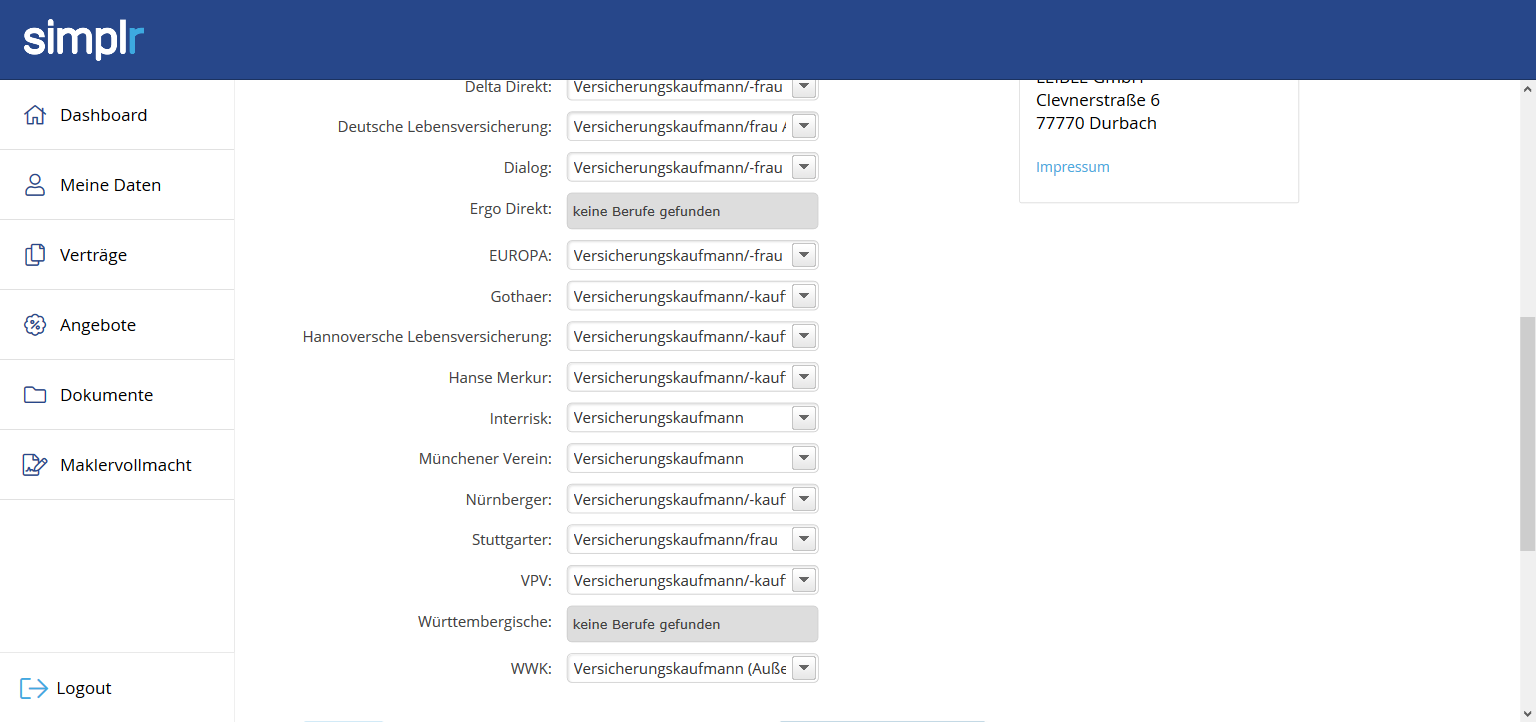Click the Verträge documents icon
The image size is (1536, 722).
click(x=35, y=255)
